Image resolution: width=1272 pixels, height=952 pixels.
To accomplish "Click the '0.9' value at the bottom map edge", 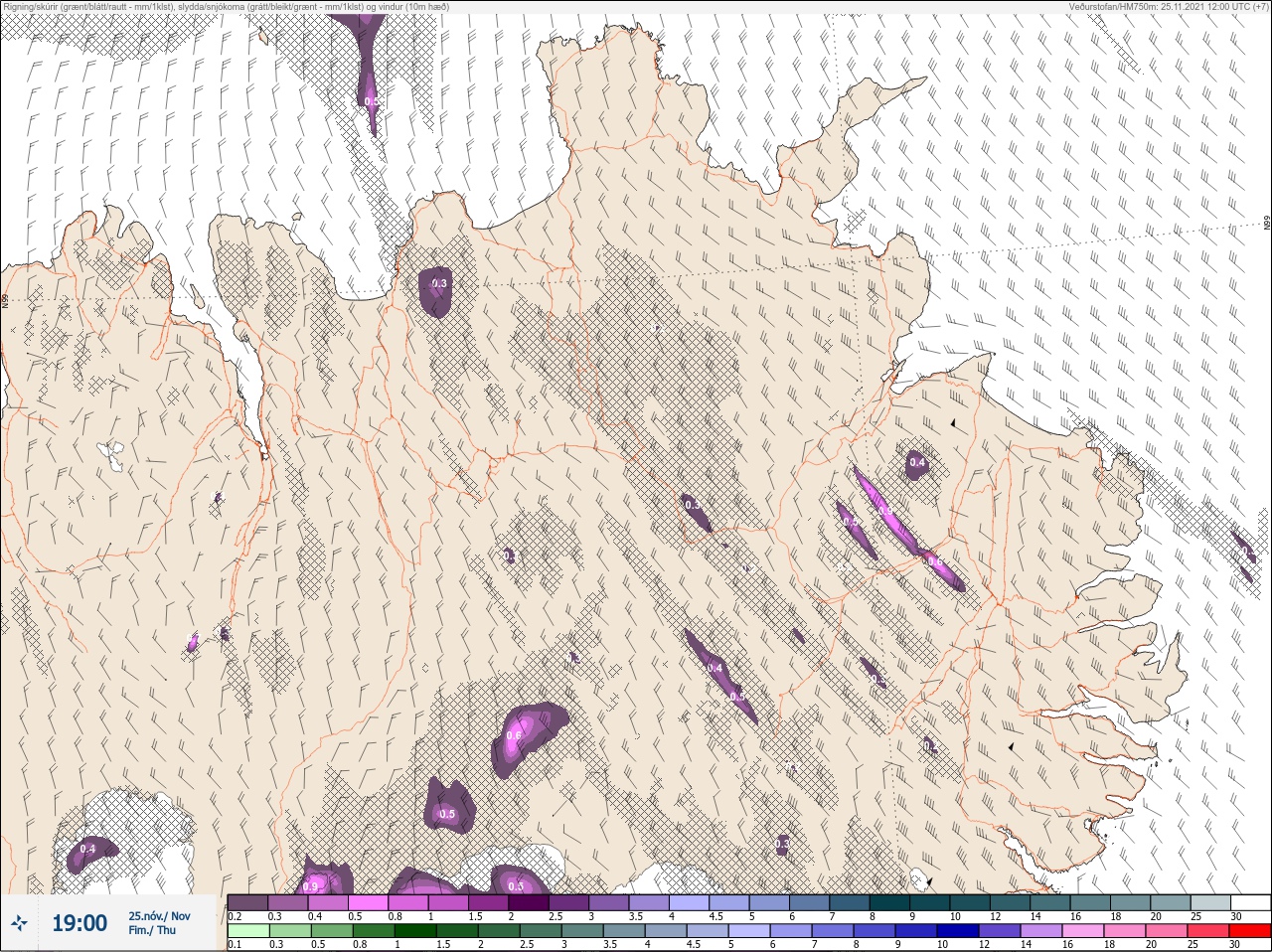I will 311,886.
